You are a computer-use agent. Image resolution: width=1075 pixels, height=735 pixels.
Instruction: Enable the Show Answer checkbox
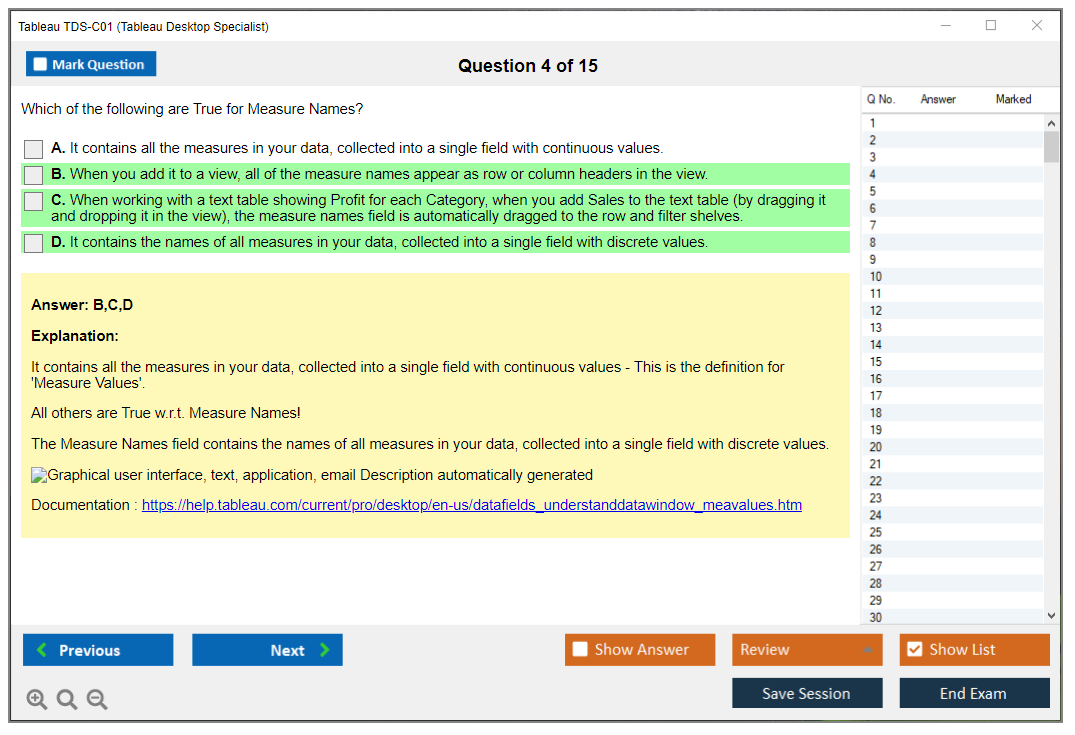point(580,650)
